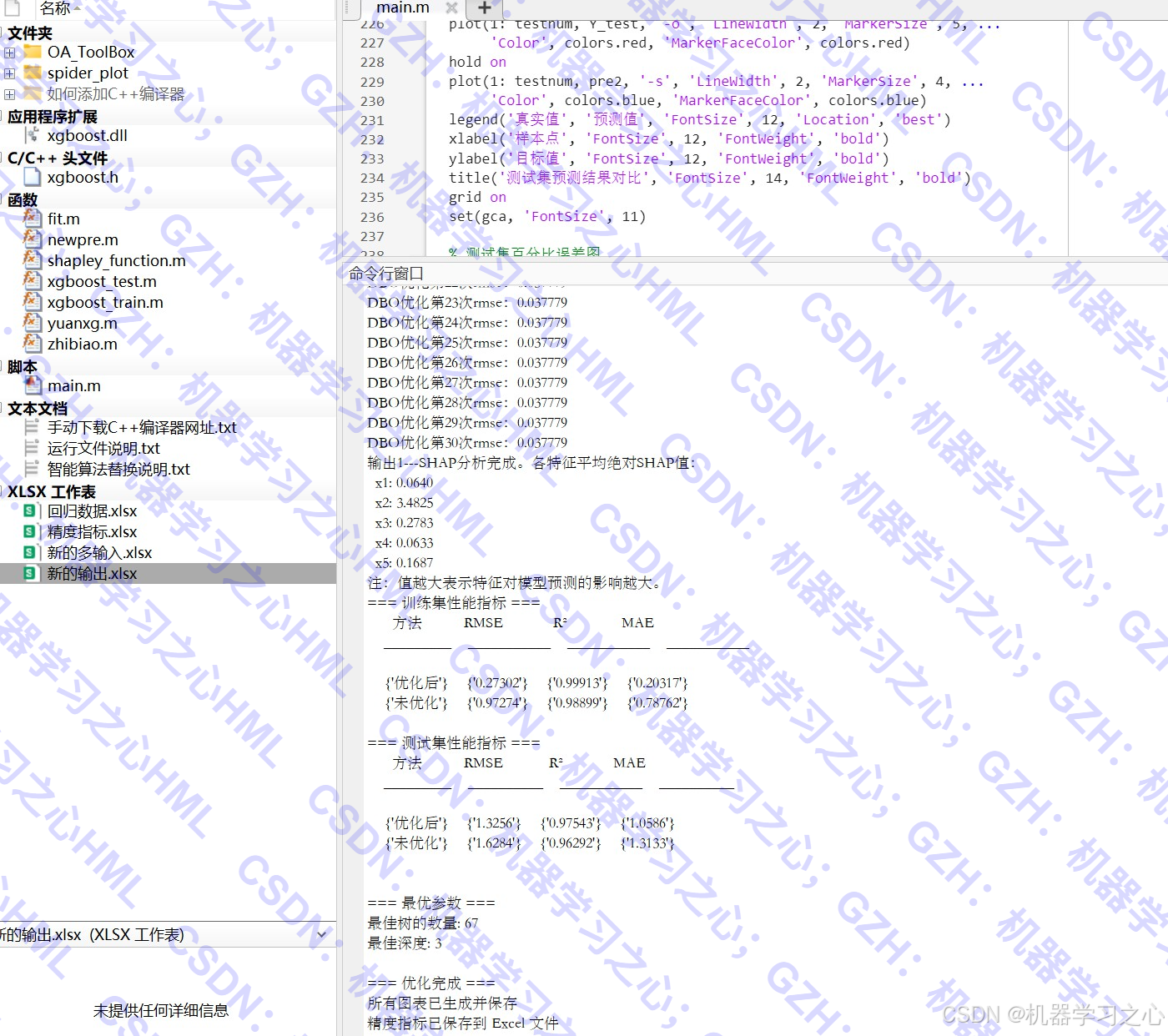This screenshot has width=1168, height=1036.
Task: Select xgboost.h in file list
Action: pyautogui.click(x=83, y=177)
